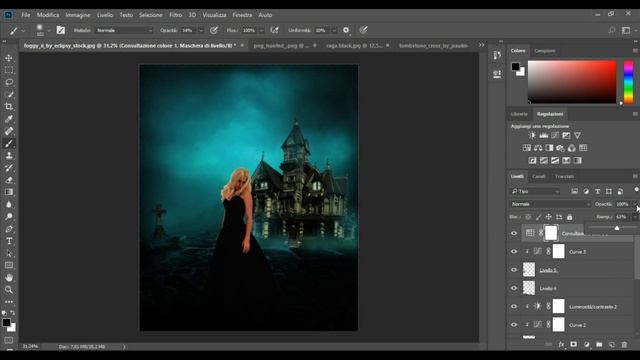The height and width of the screenshot is (360, 640).
Task: Add a Color Balance adjustment
Action: [x=538, y=148]
